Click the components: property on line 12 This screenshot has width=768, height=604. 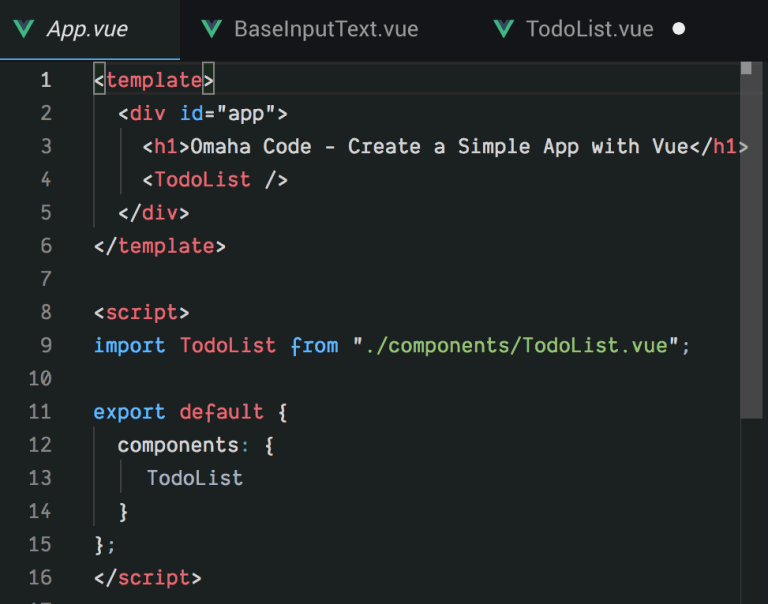(183, 445)
